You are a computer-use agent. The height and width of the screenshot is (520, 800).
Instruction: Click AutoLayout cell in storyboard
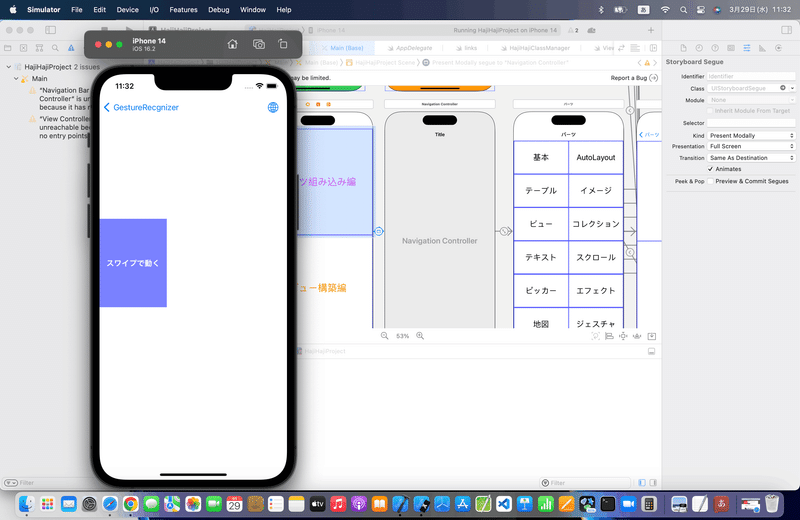[596, 158]
